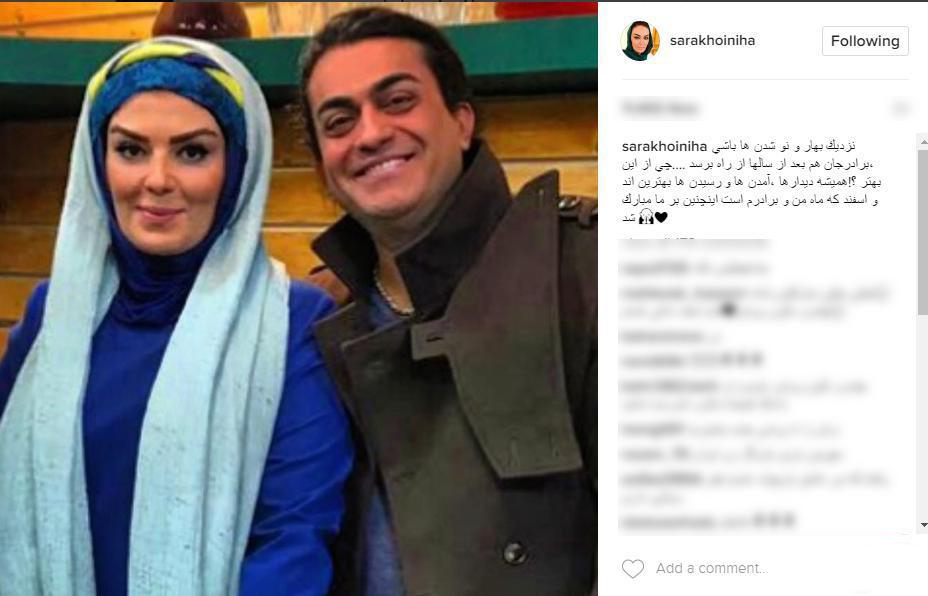Open sarakhoiniha's profile picture avatar
Viewport: 928px width, 596px height.
(x=640, y=41)
